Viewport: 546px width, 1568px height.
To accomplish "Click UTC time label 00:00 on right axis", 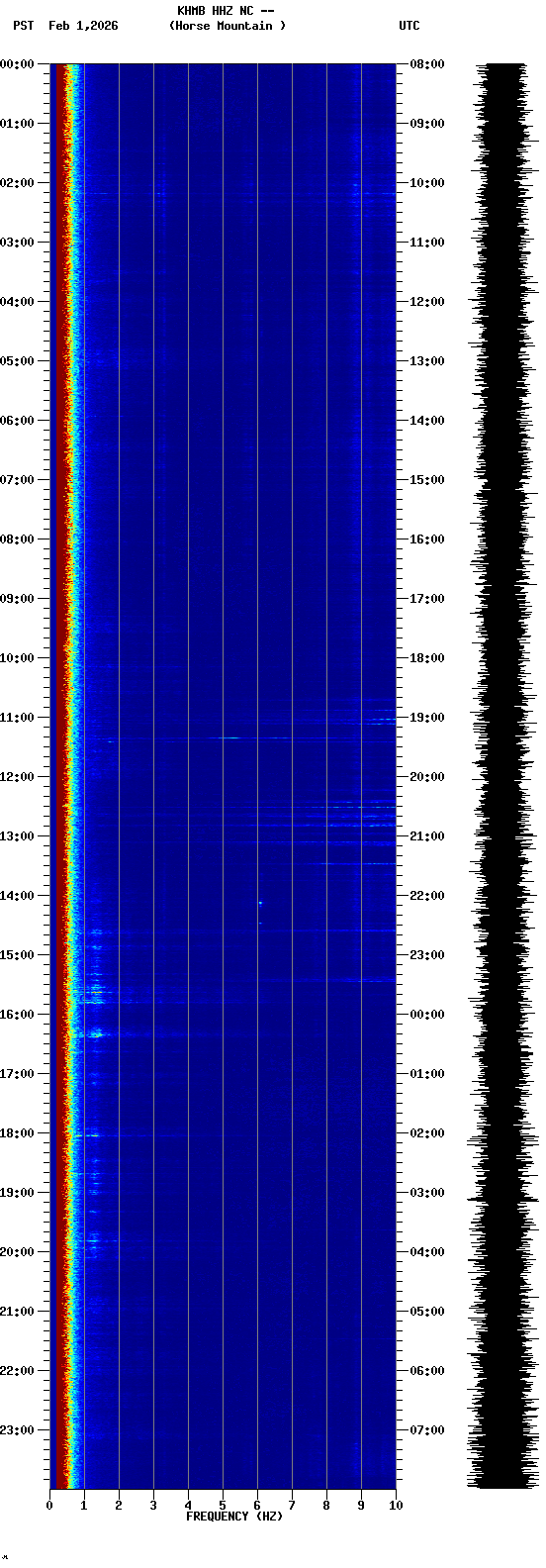I will pyautogui.click(x=427, y=1015).
